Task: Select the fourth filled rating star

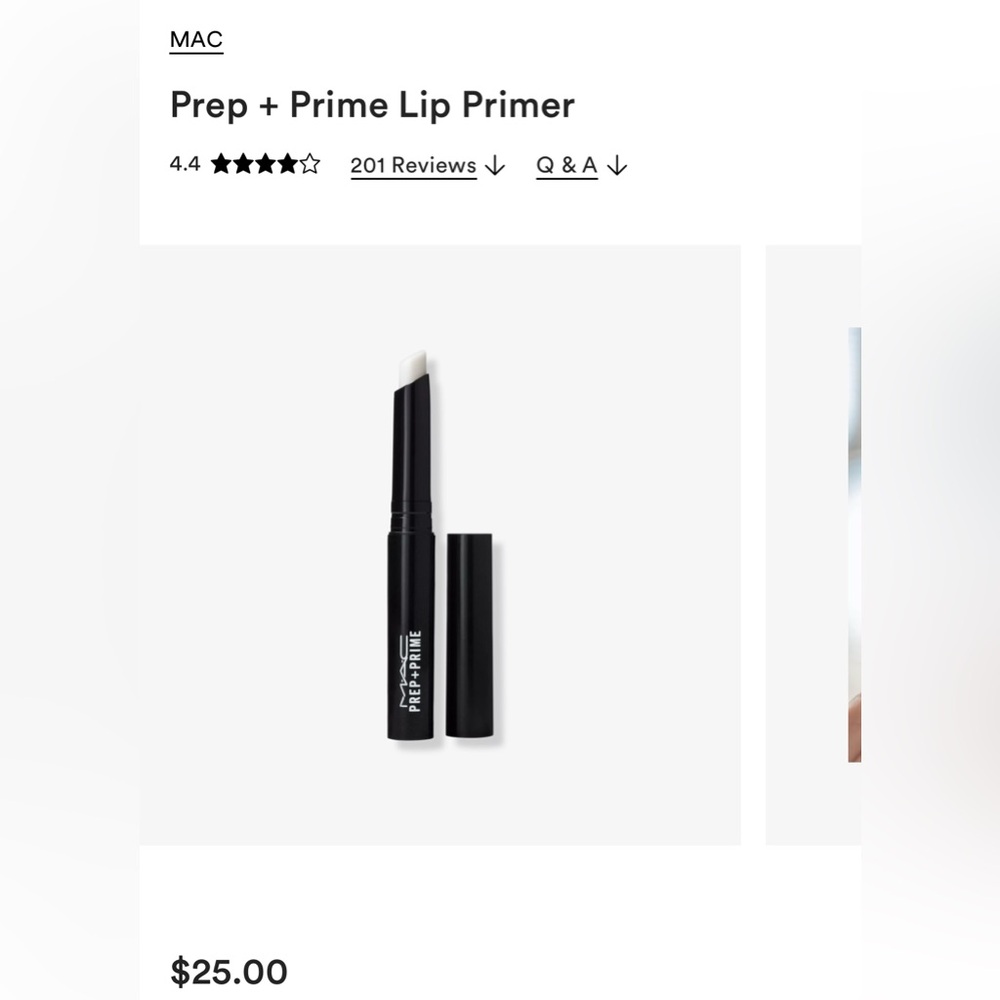Action: (288, 165)
